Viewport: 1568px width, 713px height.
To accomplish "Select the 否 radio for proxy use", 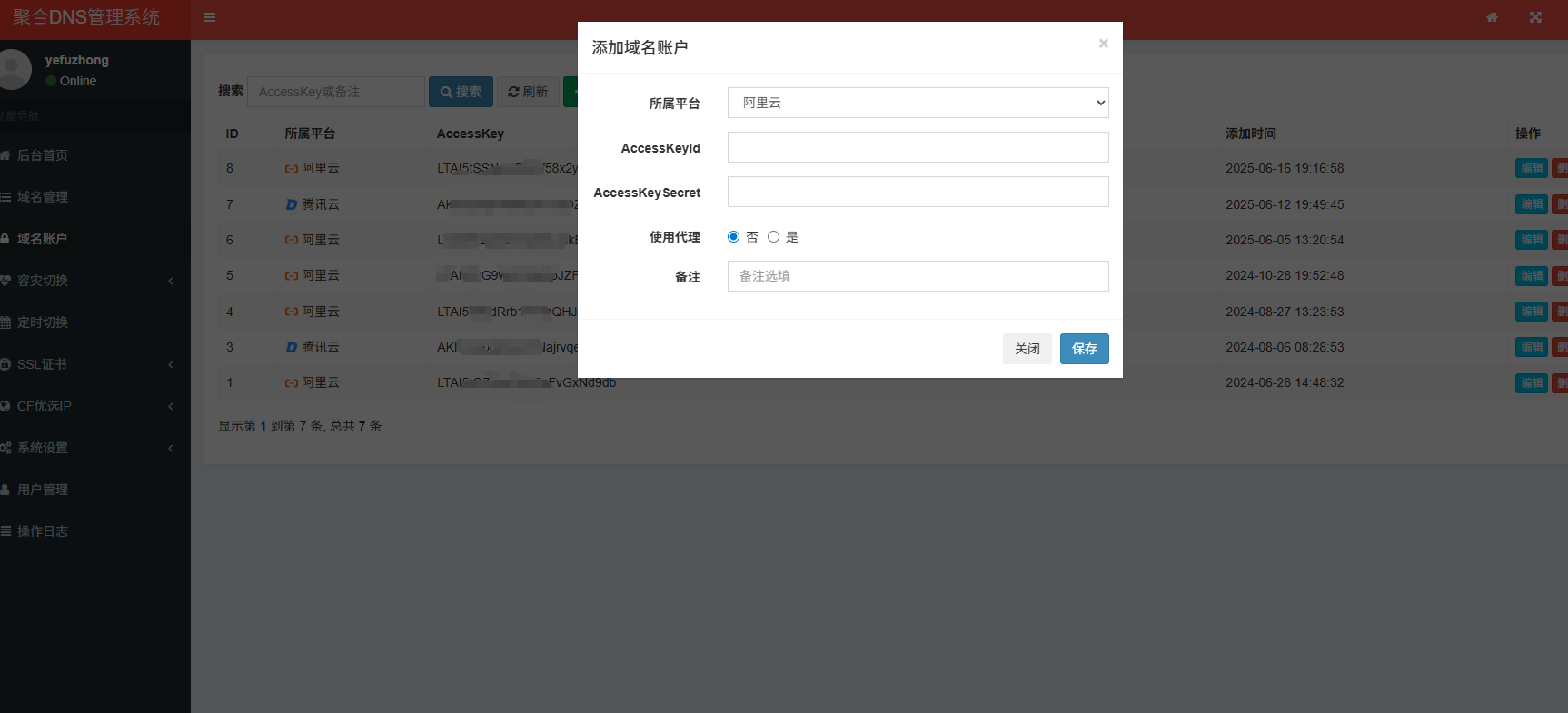I will coord(733,237).
